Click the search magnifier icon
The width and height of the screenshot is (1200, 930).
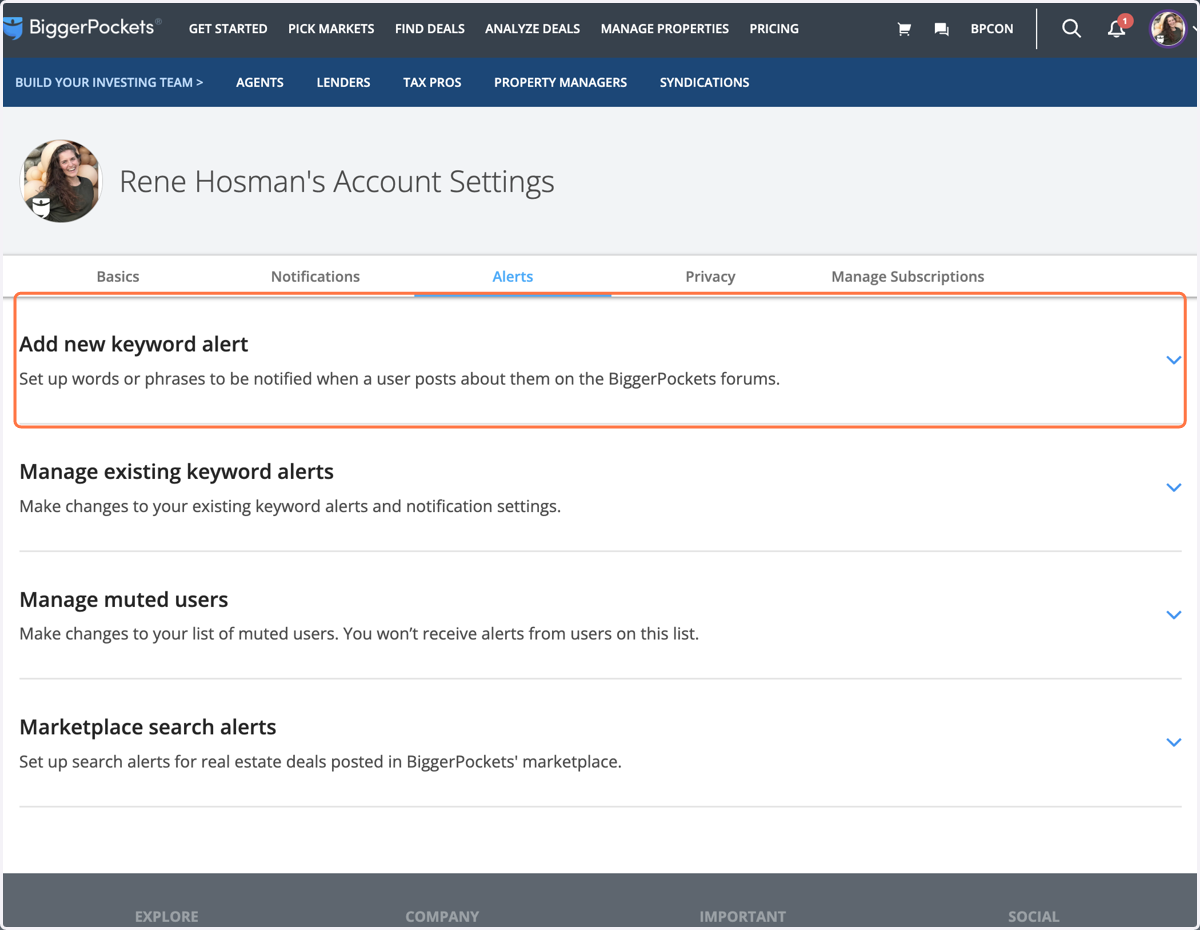coord(1071,28)
